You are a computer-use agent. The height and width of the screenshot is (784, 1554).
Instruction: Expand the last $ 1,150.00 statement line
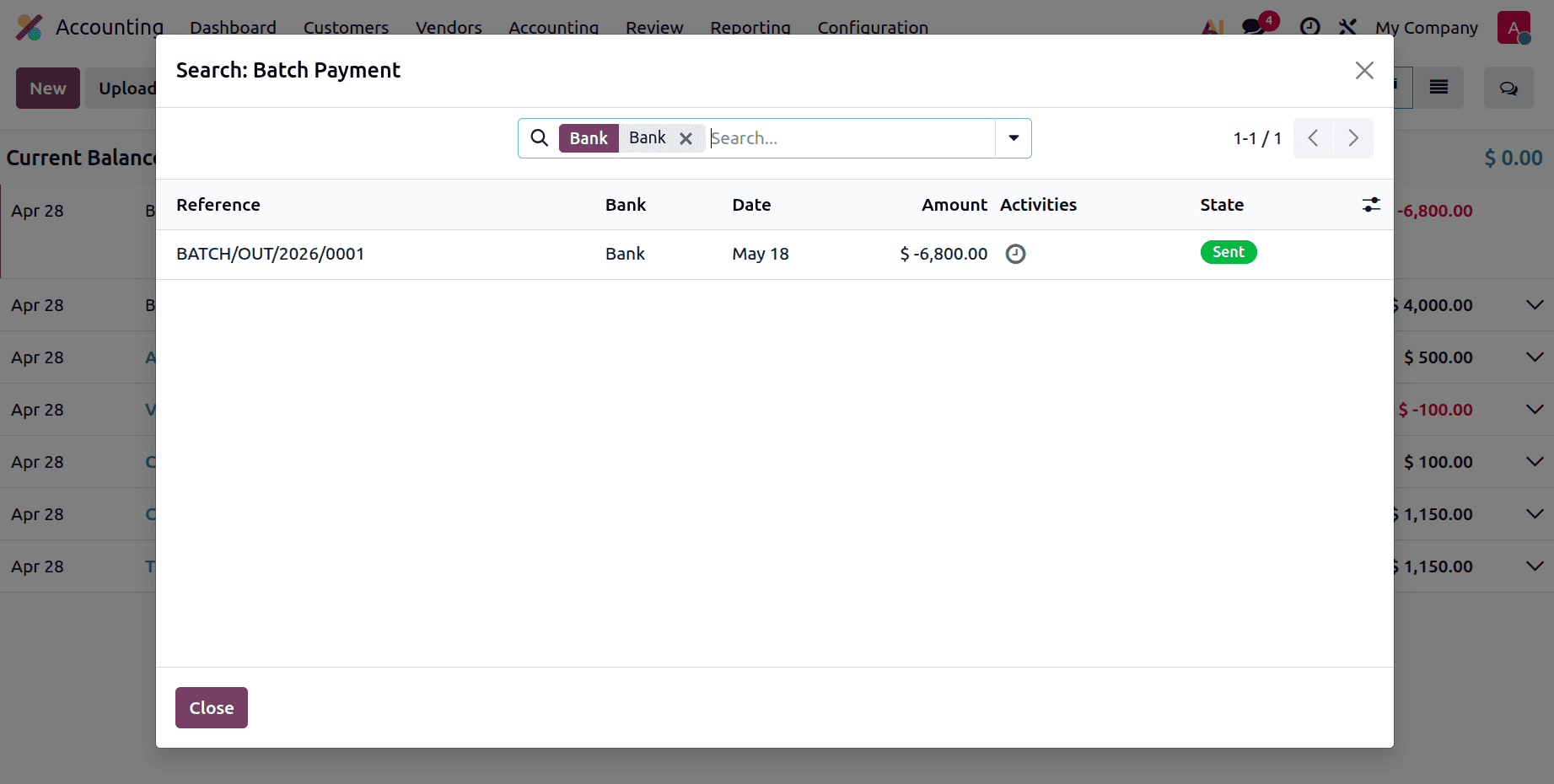(1535, 566)
